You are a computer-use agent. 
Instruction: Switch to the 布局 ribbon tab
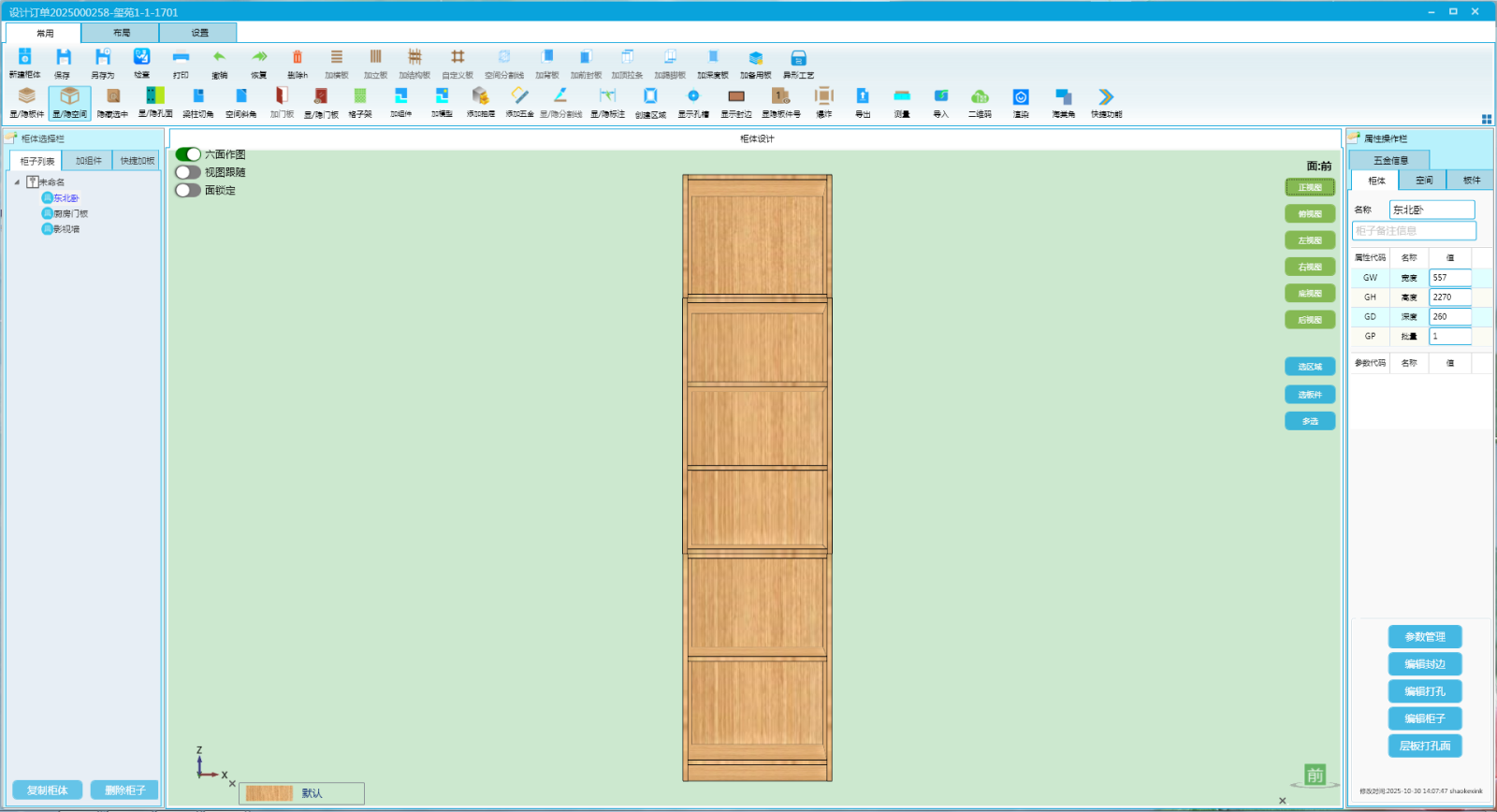122,33
